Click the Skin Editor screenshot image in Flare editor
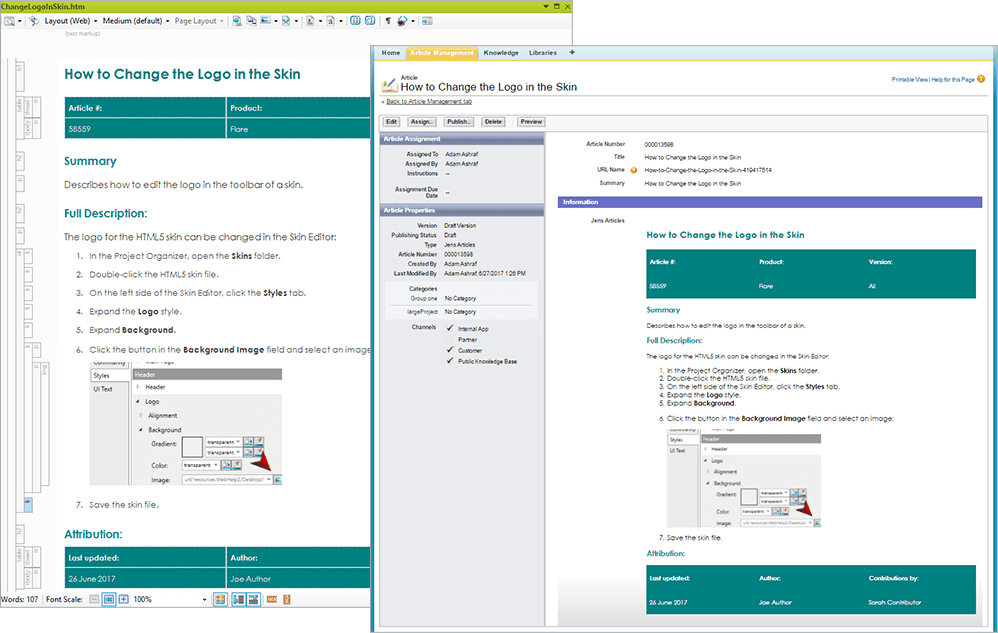 tap(186, 424)
